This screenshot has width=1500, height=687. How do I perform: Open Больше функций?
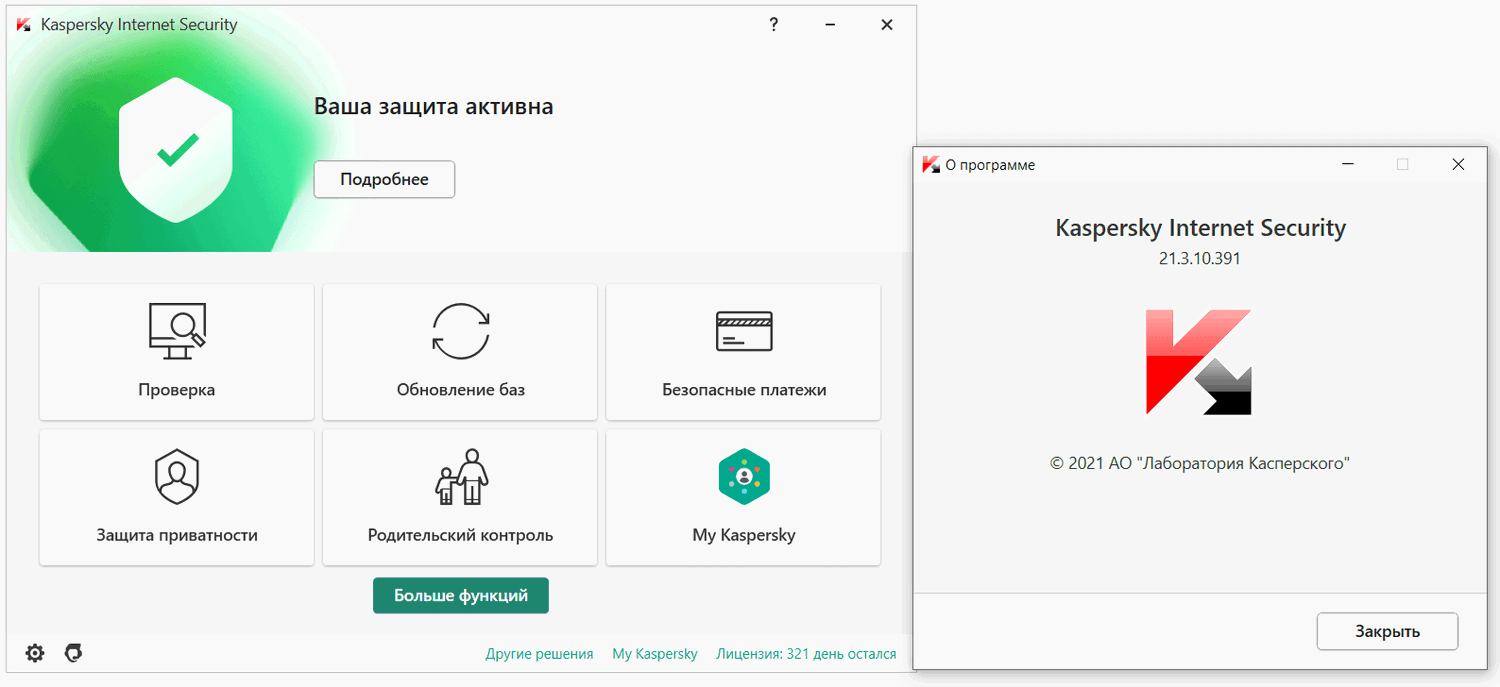[x=460, y=595]
